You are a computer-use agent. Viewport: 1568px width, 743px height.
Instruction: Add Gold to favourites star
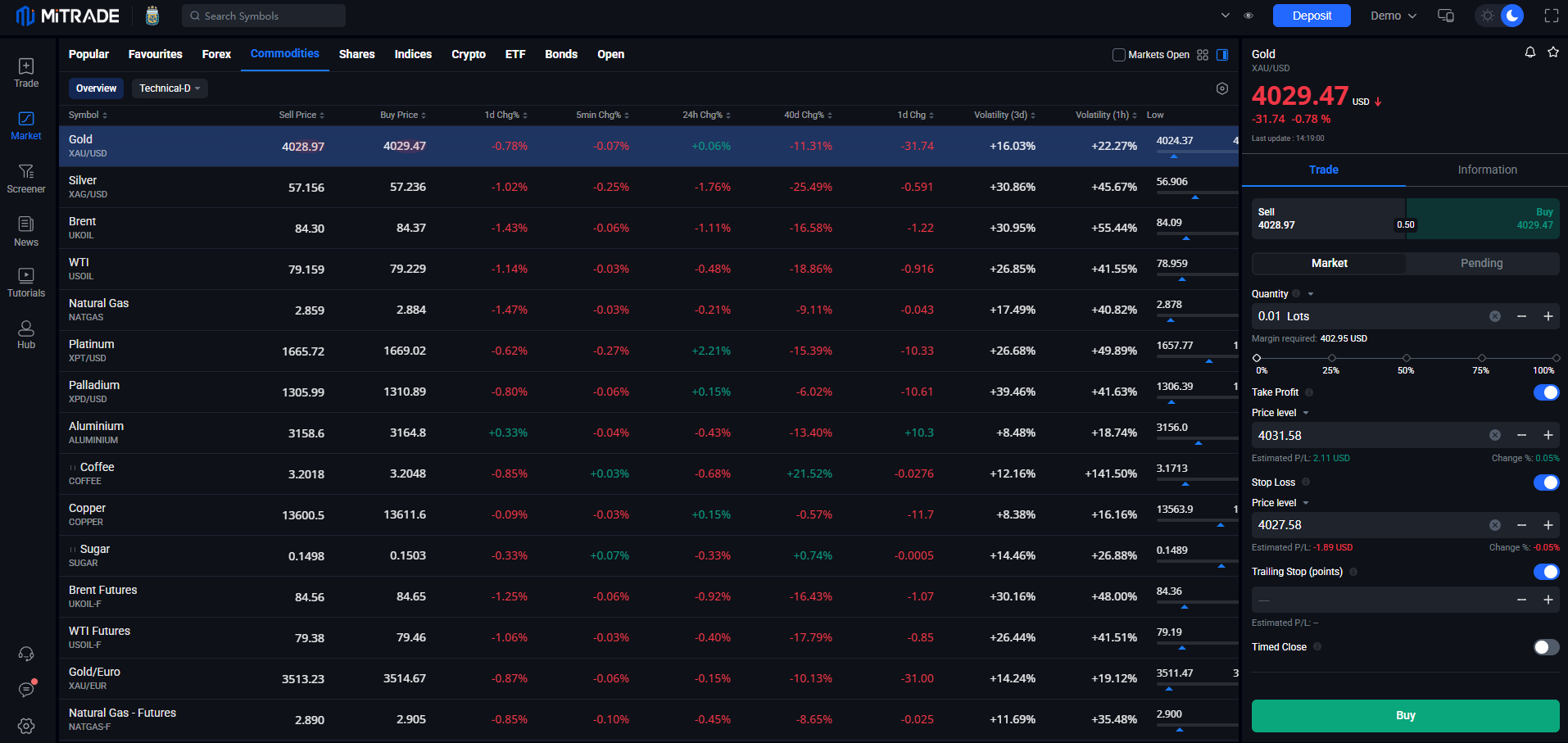click(x=1552, y=52)
